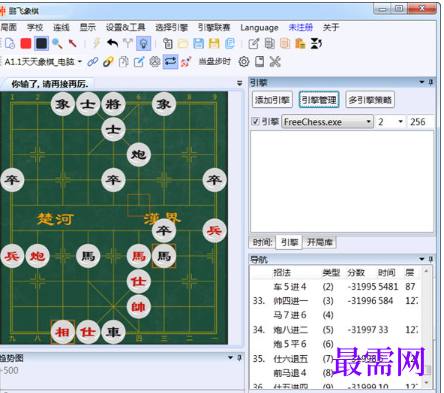This screenshot has height=393, width=444.
Task: Select the red side square icon
Action: (26, 43)
